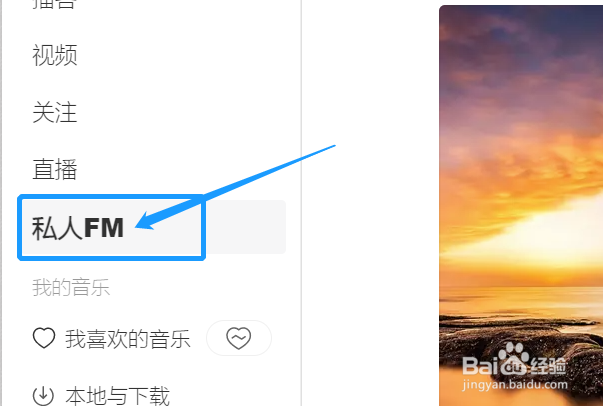Click the left window edge scrollbar strip

1,203
